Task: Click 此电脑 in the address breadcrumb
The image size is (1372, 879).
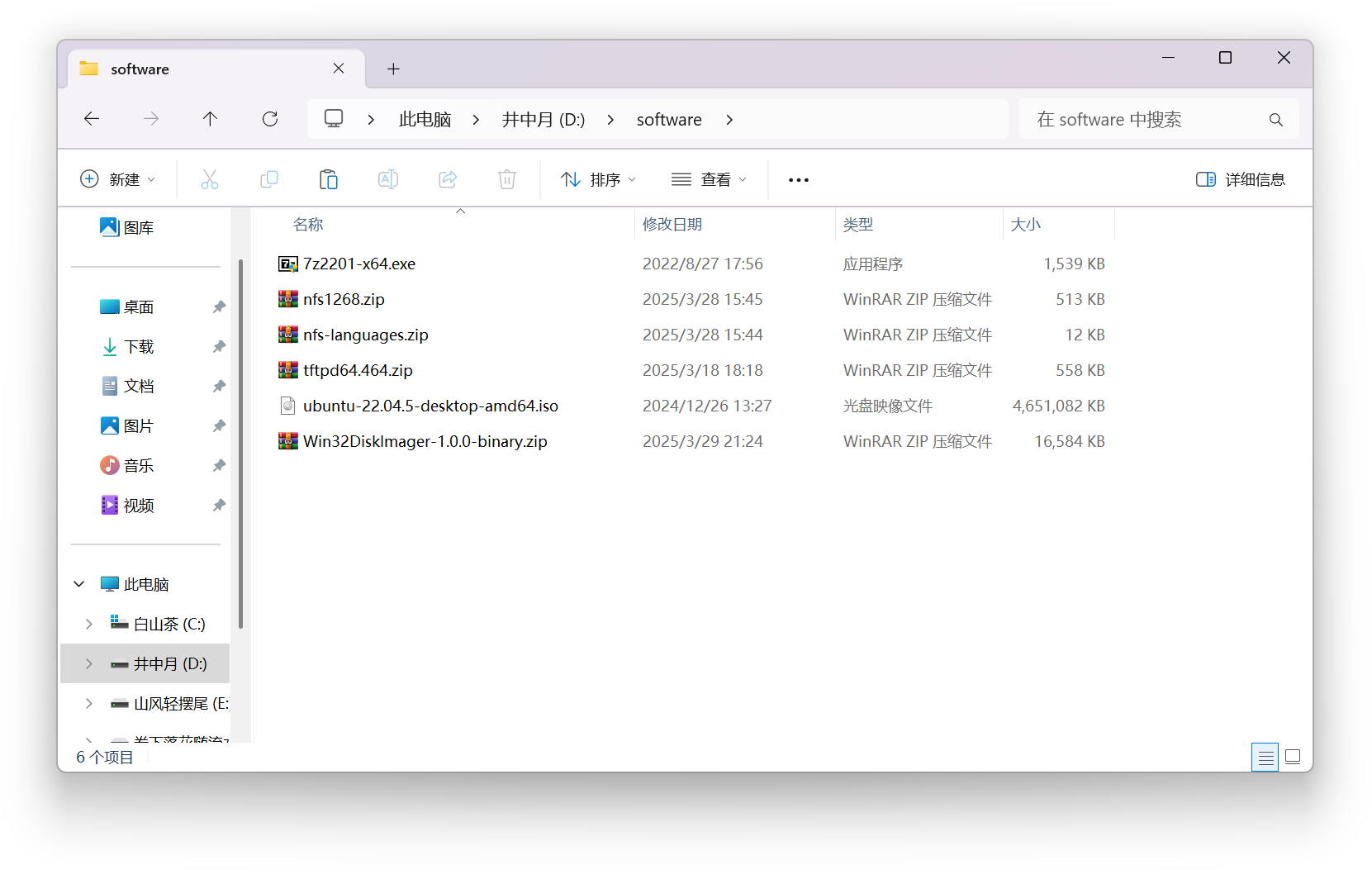Action: tap(425, 120)
